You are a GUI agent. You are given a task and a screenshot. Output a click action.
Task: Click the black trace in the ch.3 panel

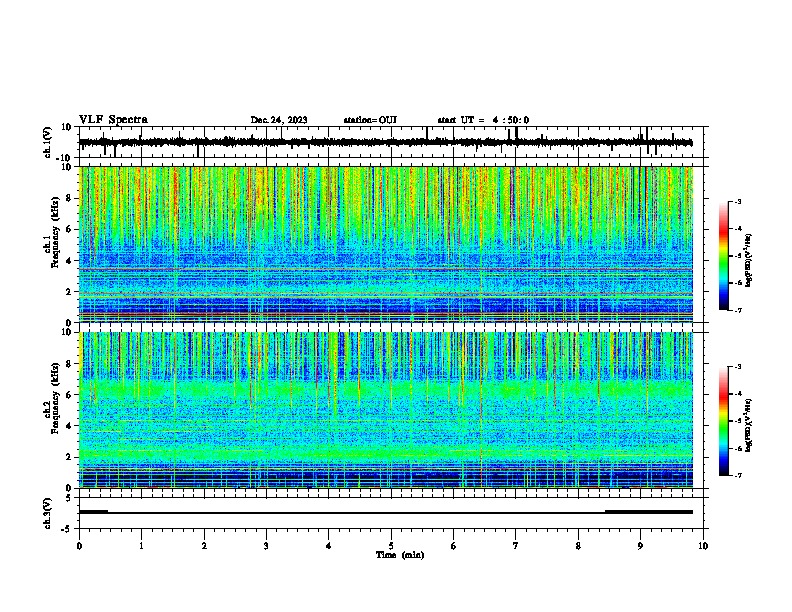click(386, 512)
